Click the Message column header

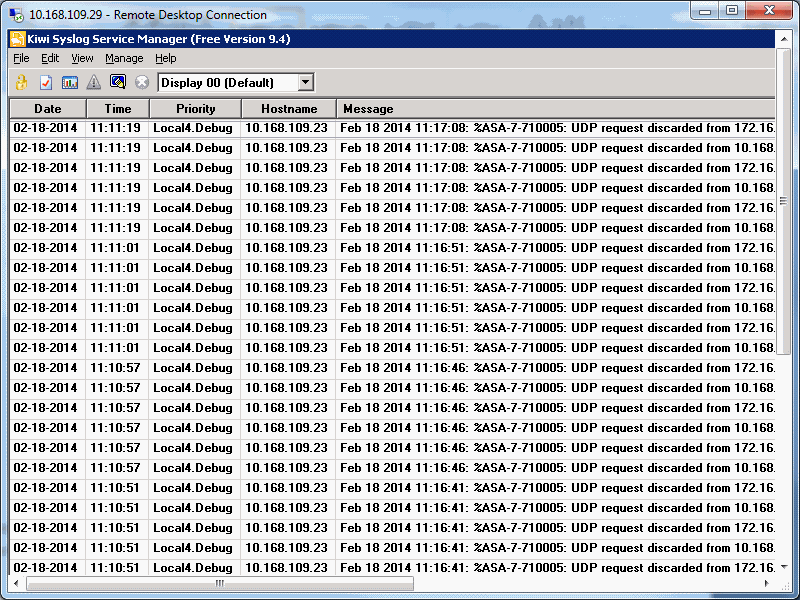click(x=556, y=109)
